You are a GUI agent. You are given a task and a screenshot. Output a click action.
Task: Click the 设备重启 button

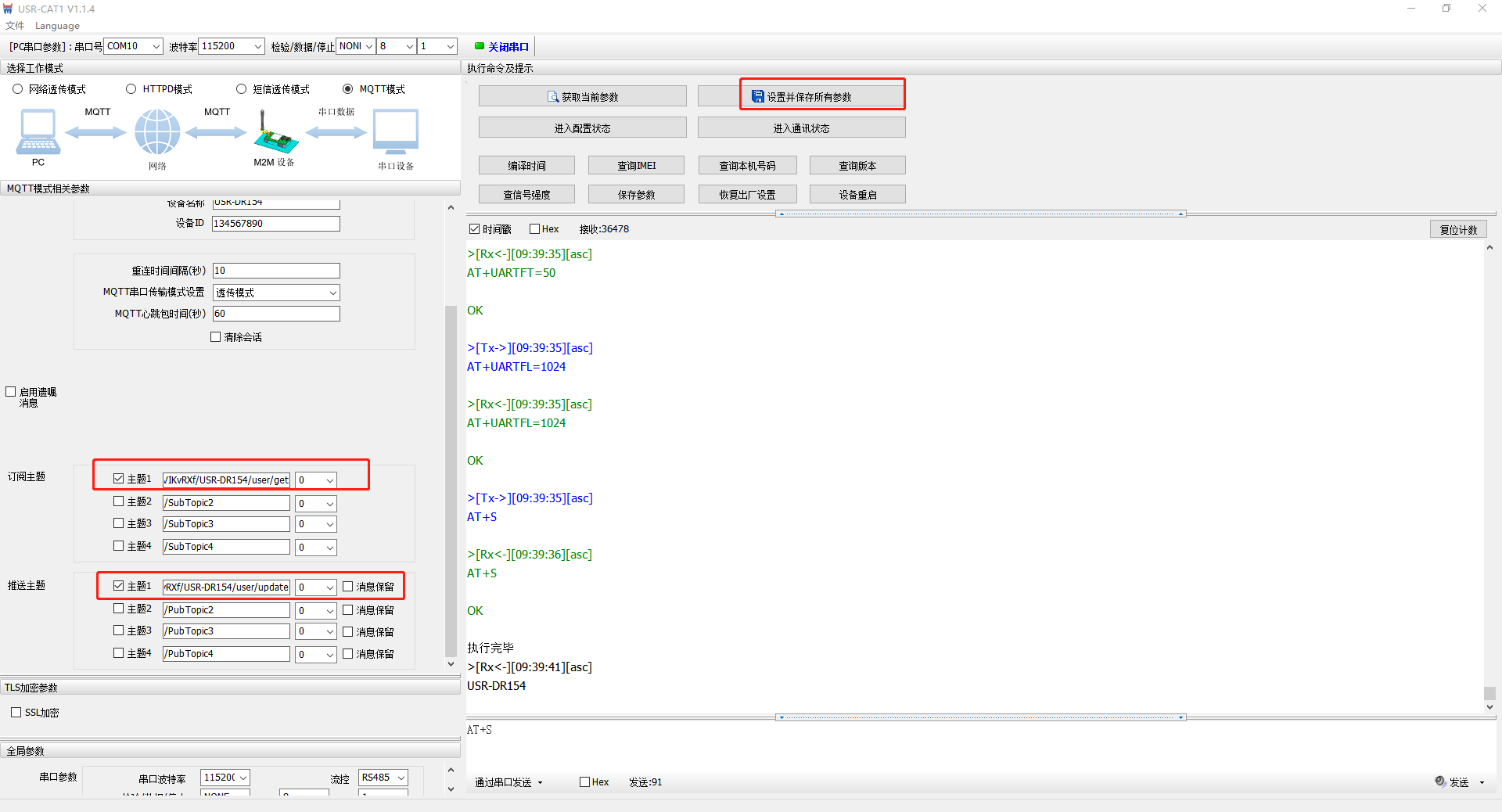857,195
